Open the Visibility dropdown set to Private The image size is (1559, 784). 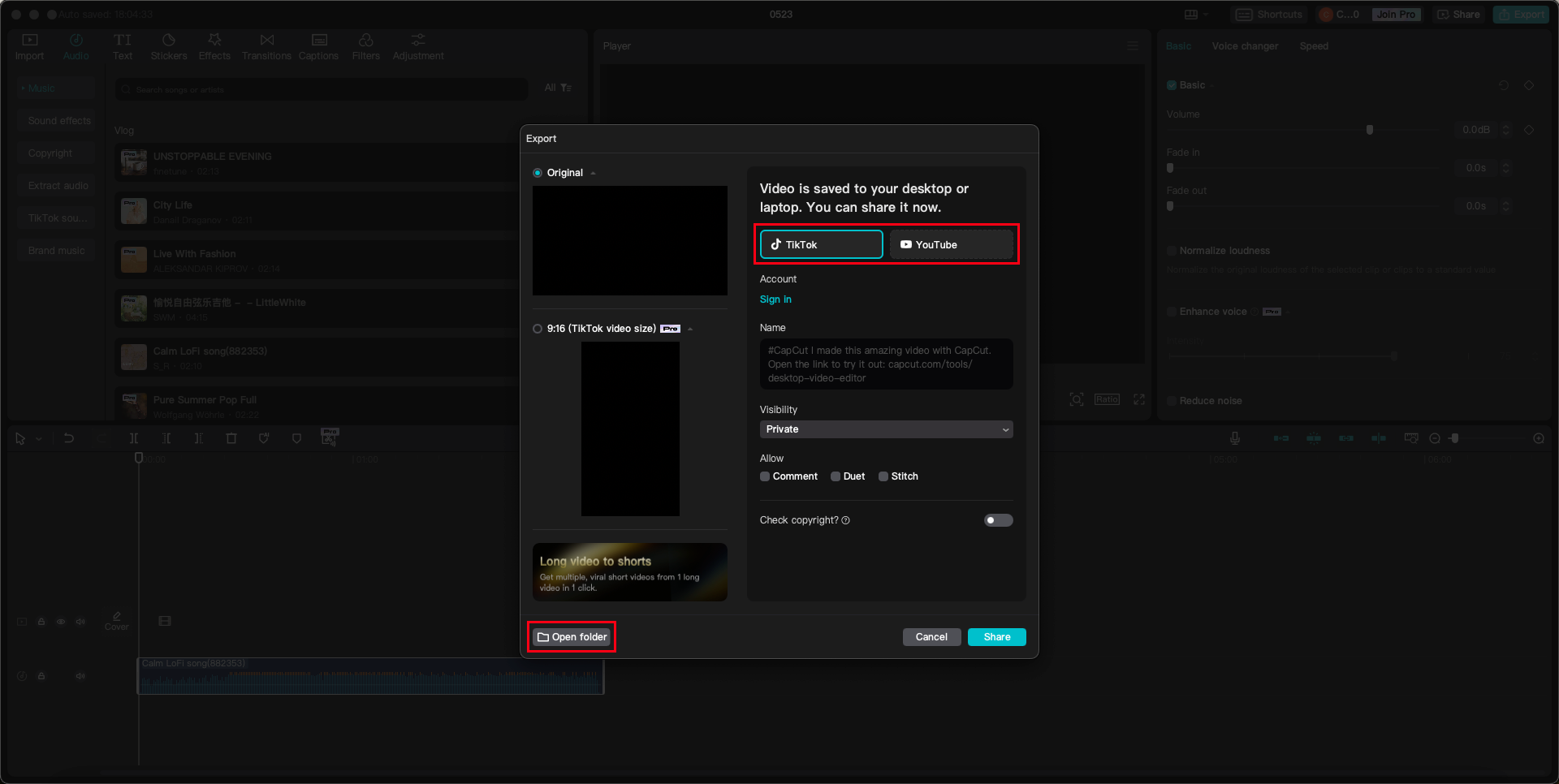887,429
